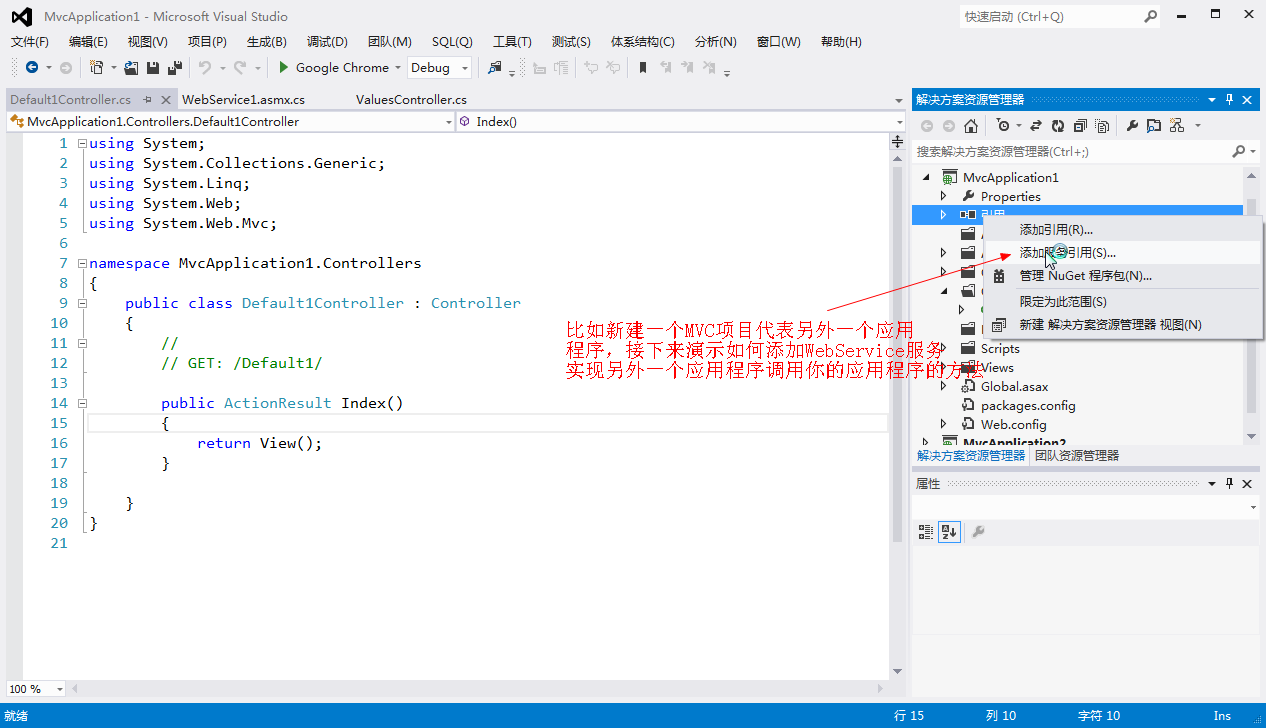
Task: Open the 体系结构(C) menu
Action: tap(642, 42)
